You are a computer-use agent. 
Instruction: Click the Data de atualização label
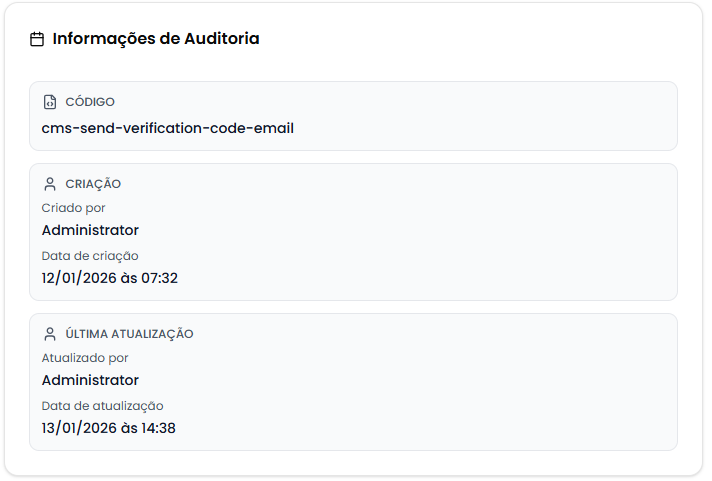(x=102, y=406)
